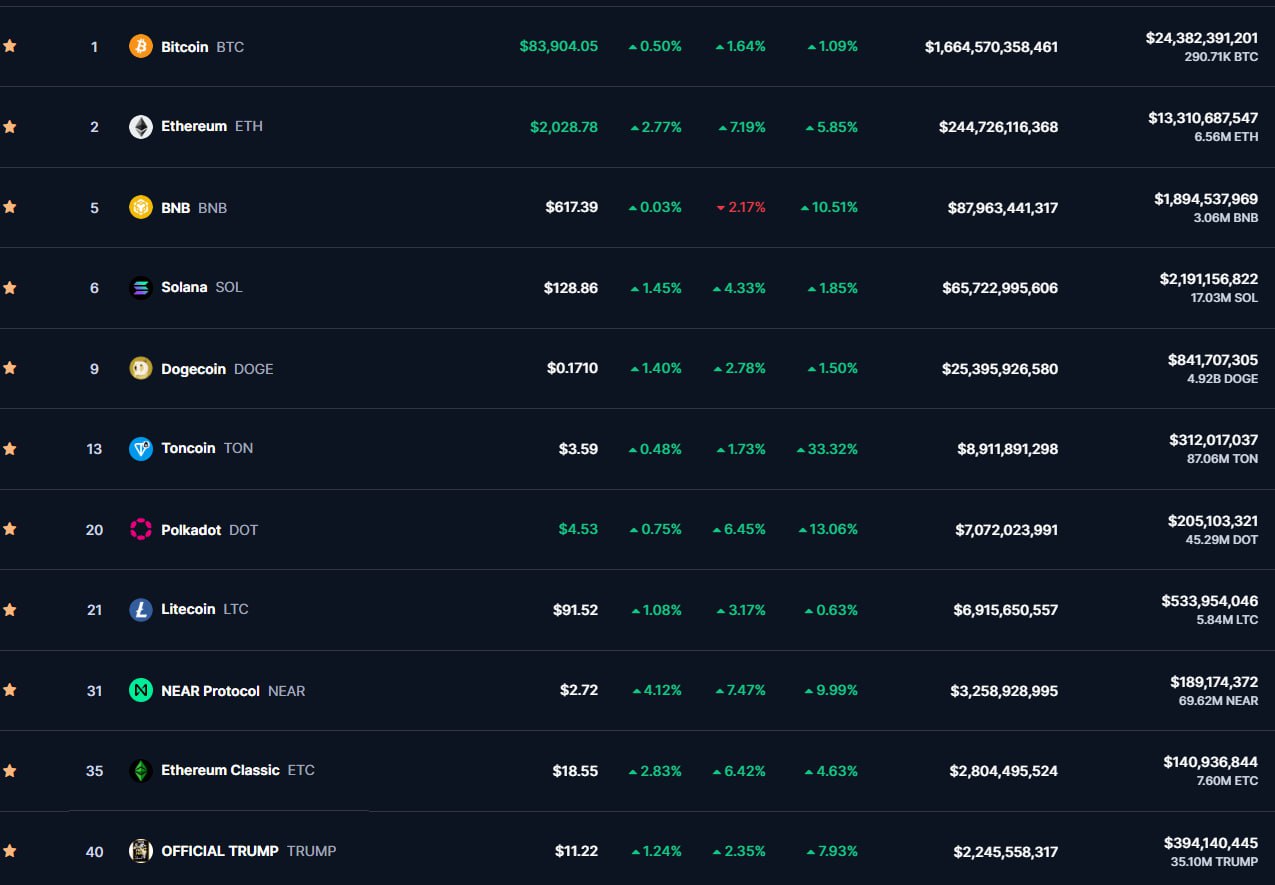Image resolution: width=1275 pixels, height=885 pixels.
Task: Unfavorite Toncoin using its star
Action: [10, 448]
